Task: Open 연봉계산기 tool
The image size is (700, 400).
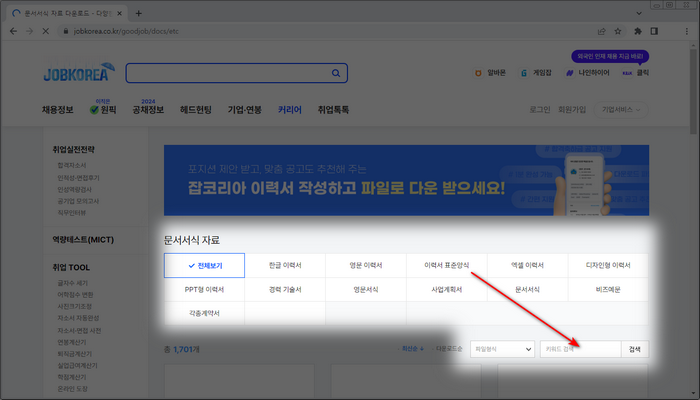Action: pos(72,342)
